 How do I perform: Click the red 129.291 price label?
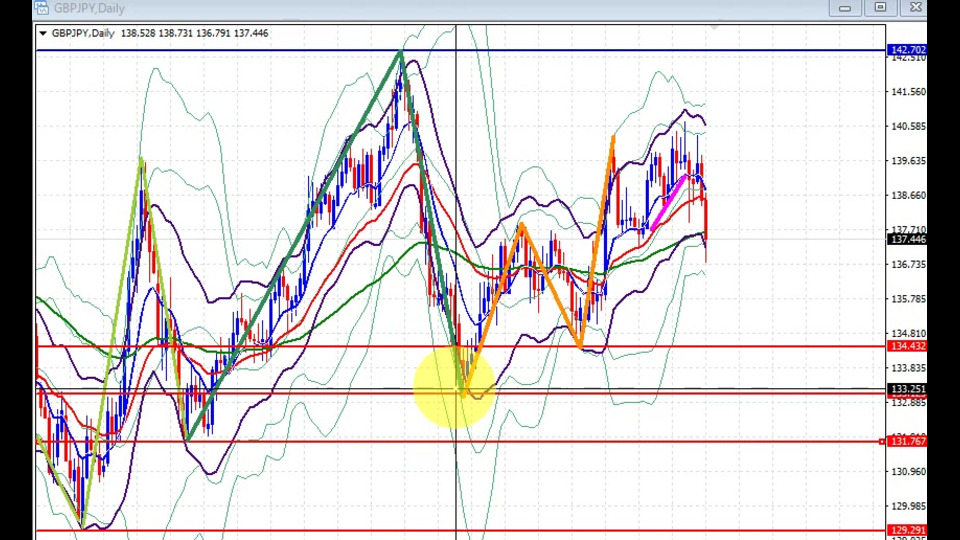pyautogui.click(x=907, y=530)
